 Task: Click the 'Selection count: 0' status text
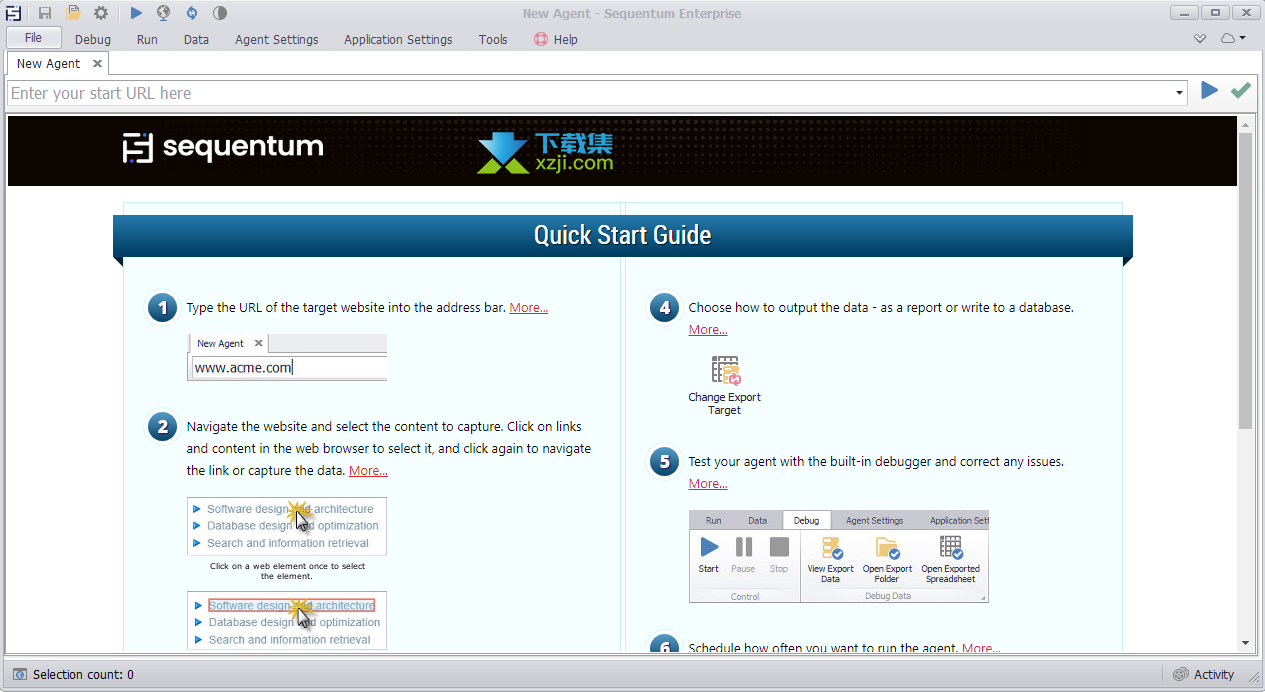click(83, 675)
